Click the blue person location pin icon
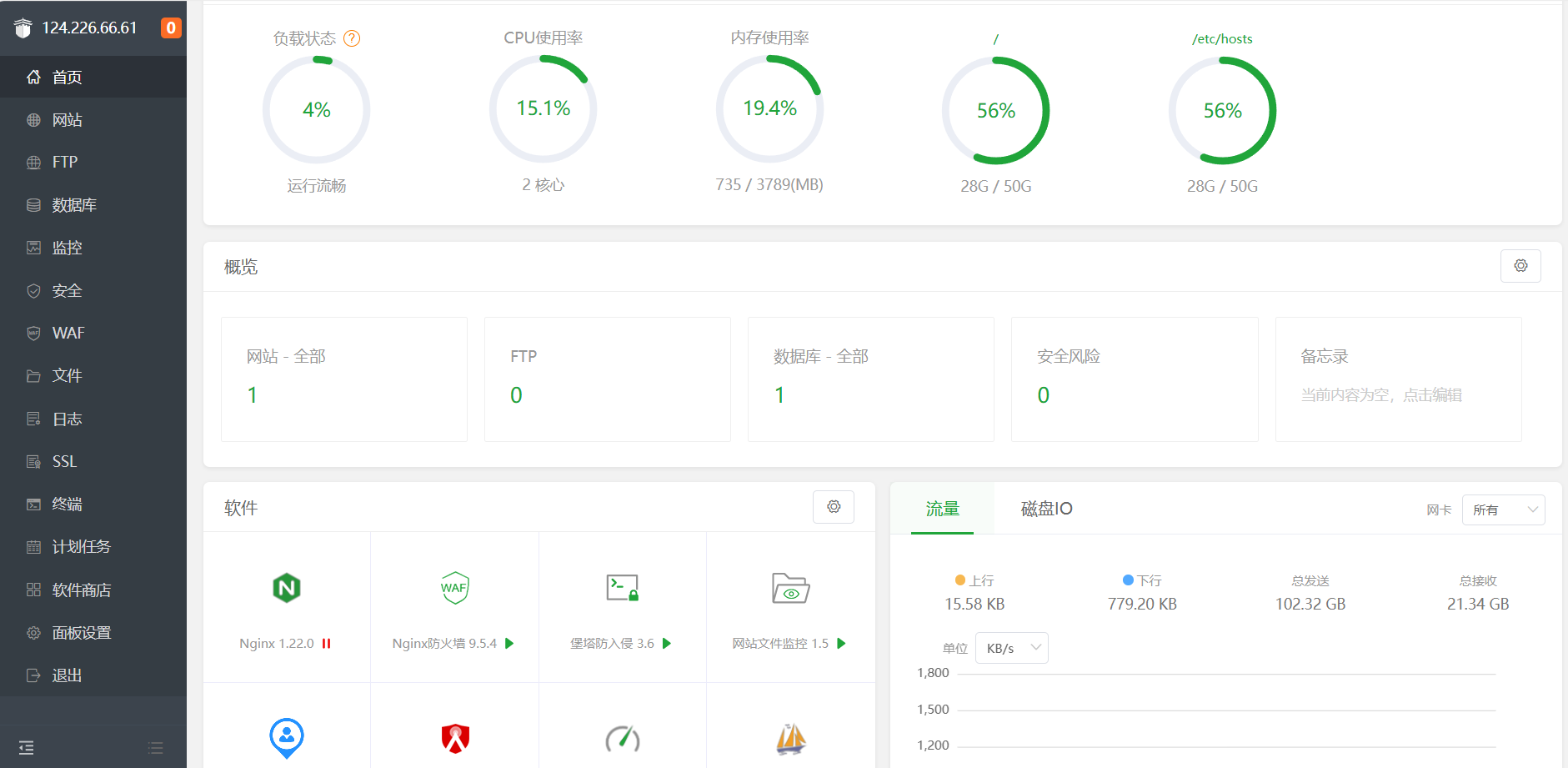 point(287,738)
